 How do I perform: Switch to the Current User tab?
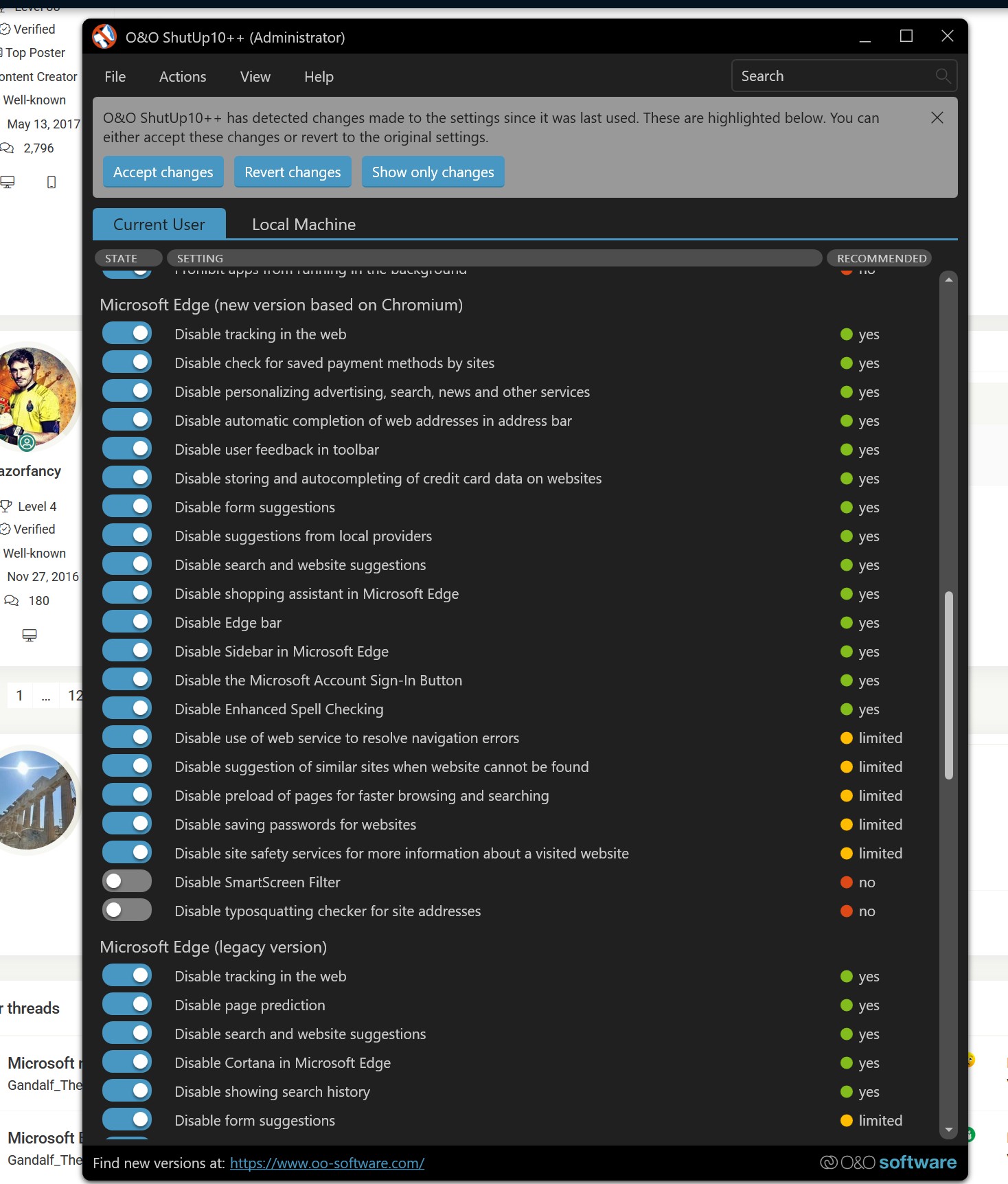click(159, 224)
